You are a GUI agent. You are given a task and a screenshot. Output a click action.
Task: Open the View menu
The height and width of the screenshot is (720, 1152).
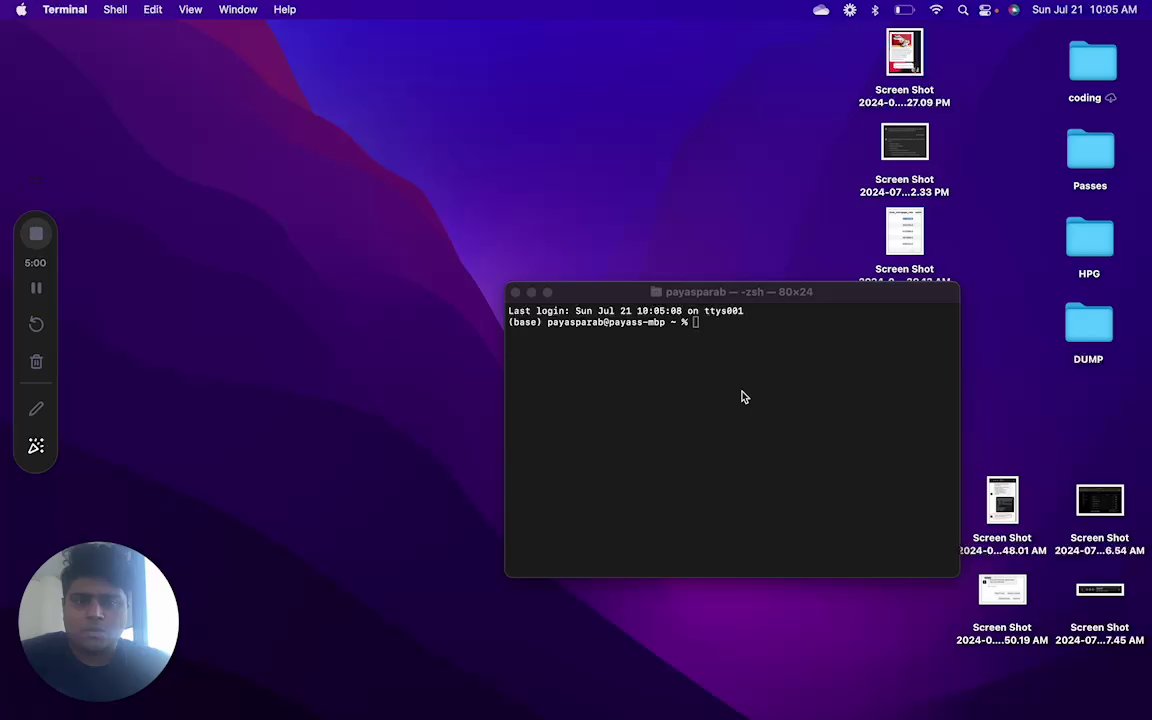[190, 10]
